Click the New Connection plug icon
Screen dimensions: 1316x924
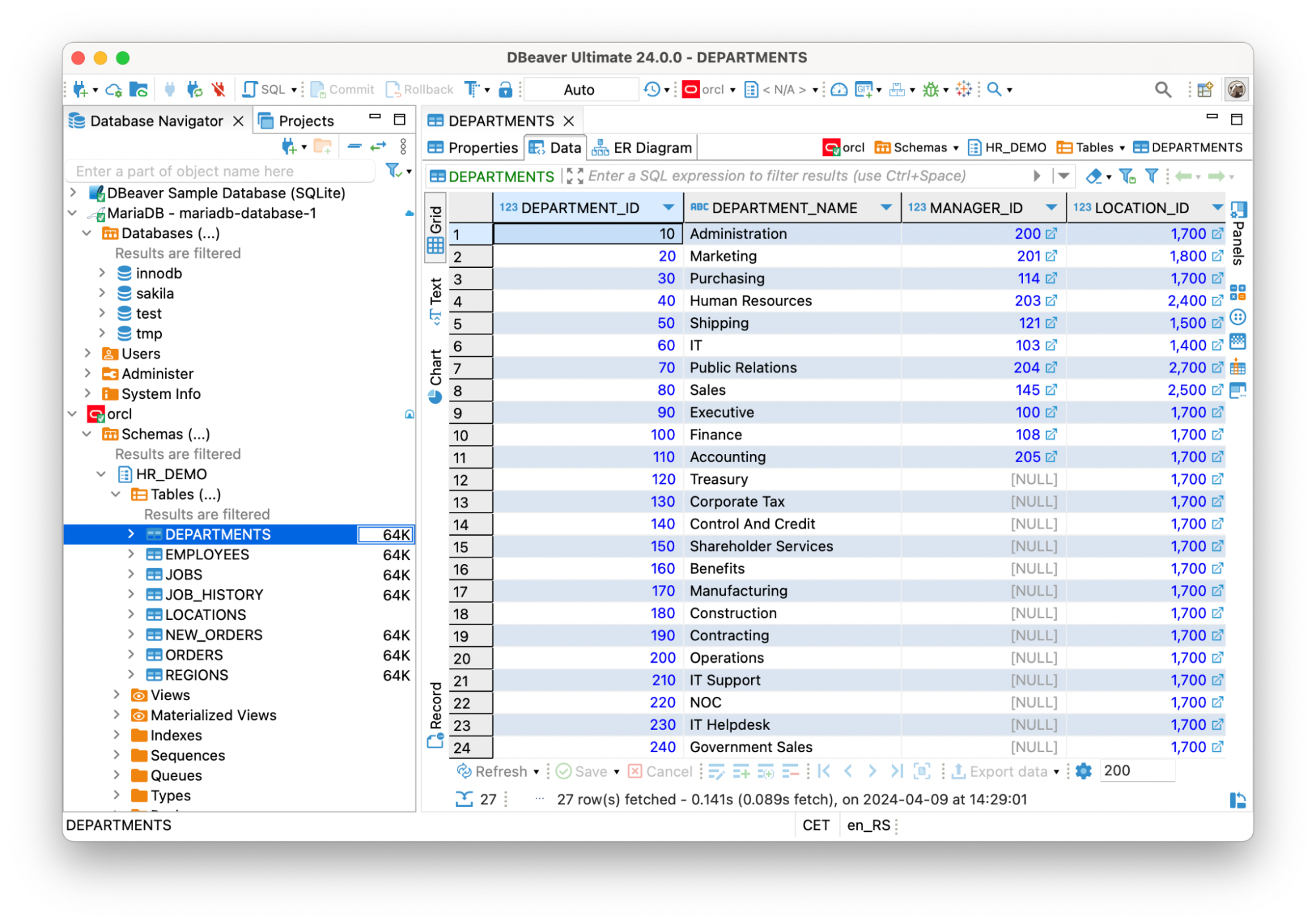click(80, 90)
